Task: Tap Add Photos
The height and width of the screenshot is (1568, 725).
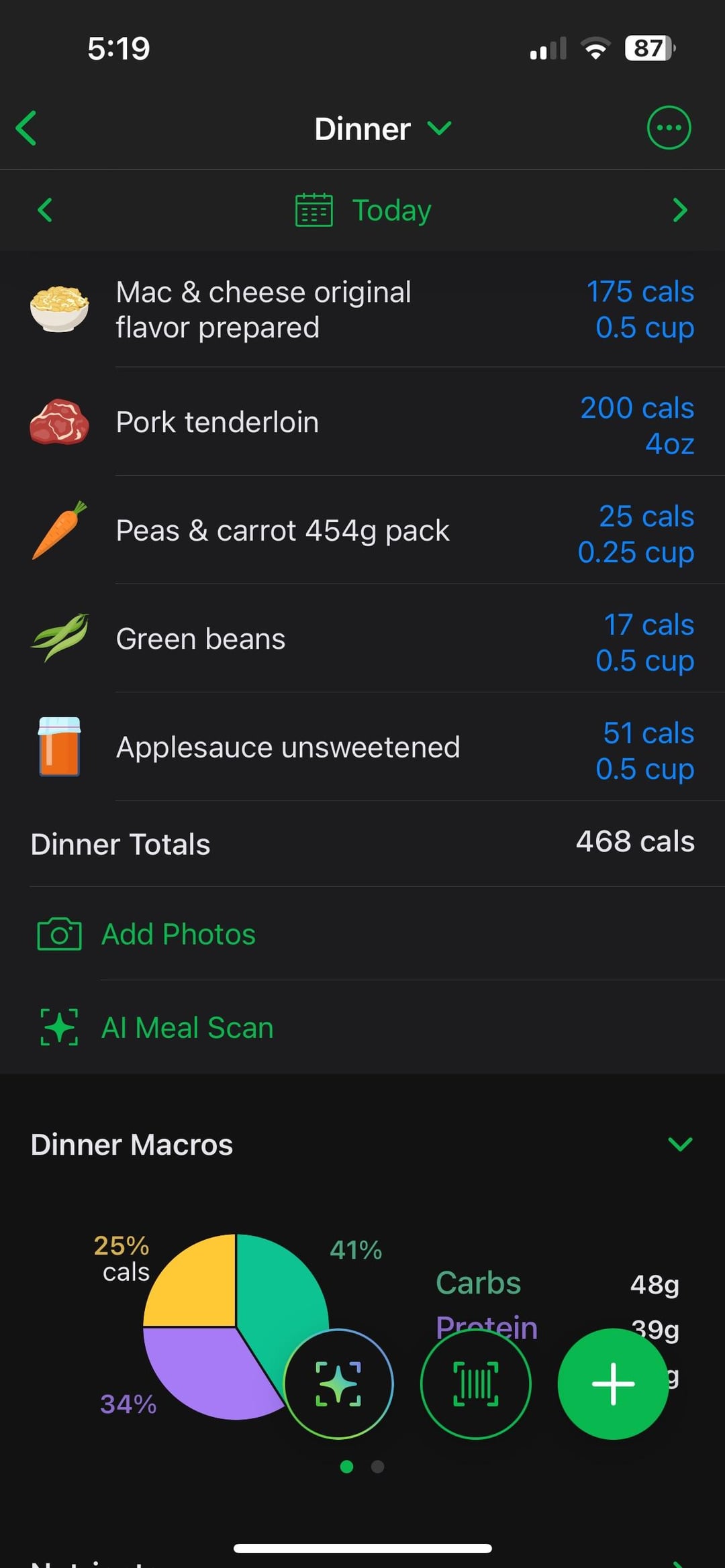Action: tap(178, 934)
